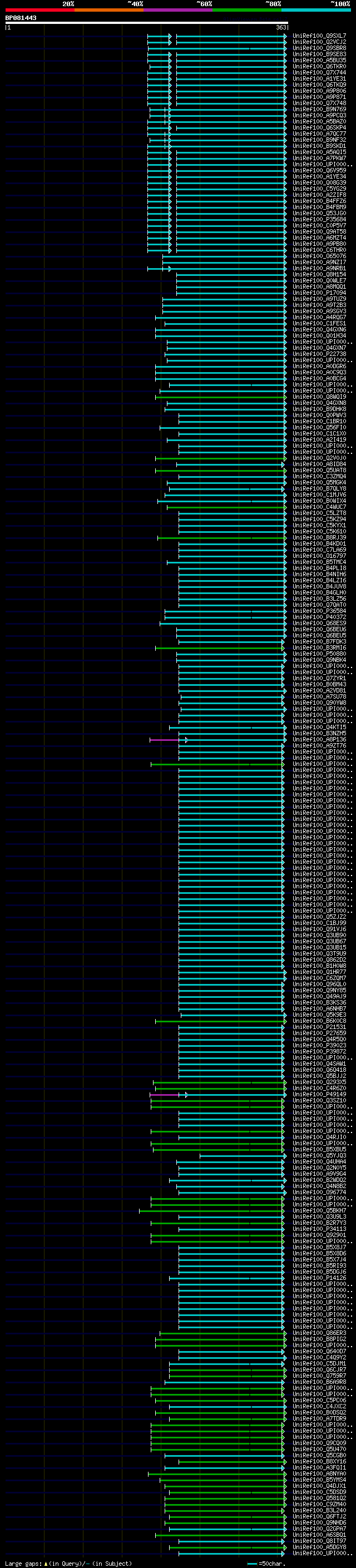Image resolution: width=356 pixels, height=1568 pixels.
Task: Select the query name BP081443
Action: click(x=21, y=18)
